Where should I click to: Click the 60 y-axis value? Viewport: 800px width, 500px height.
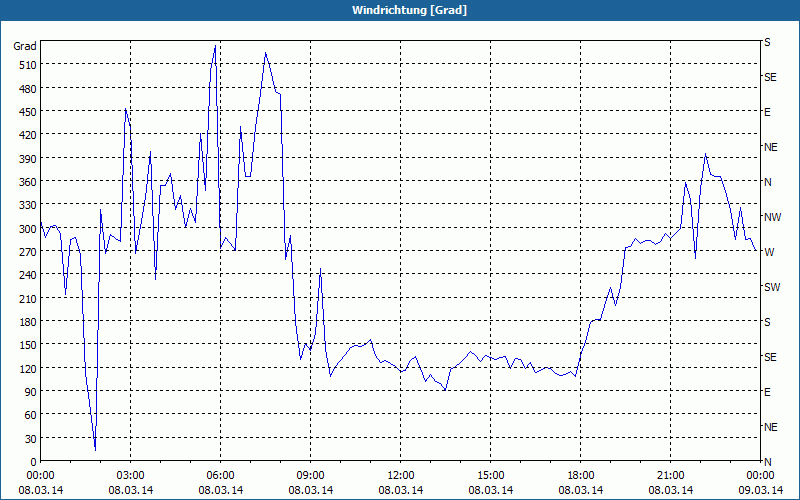click(31, 415)
